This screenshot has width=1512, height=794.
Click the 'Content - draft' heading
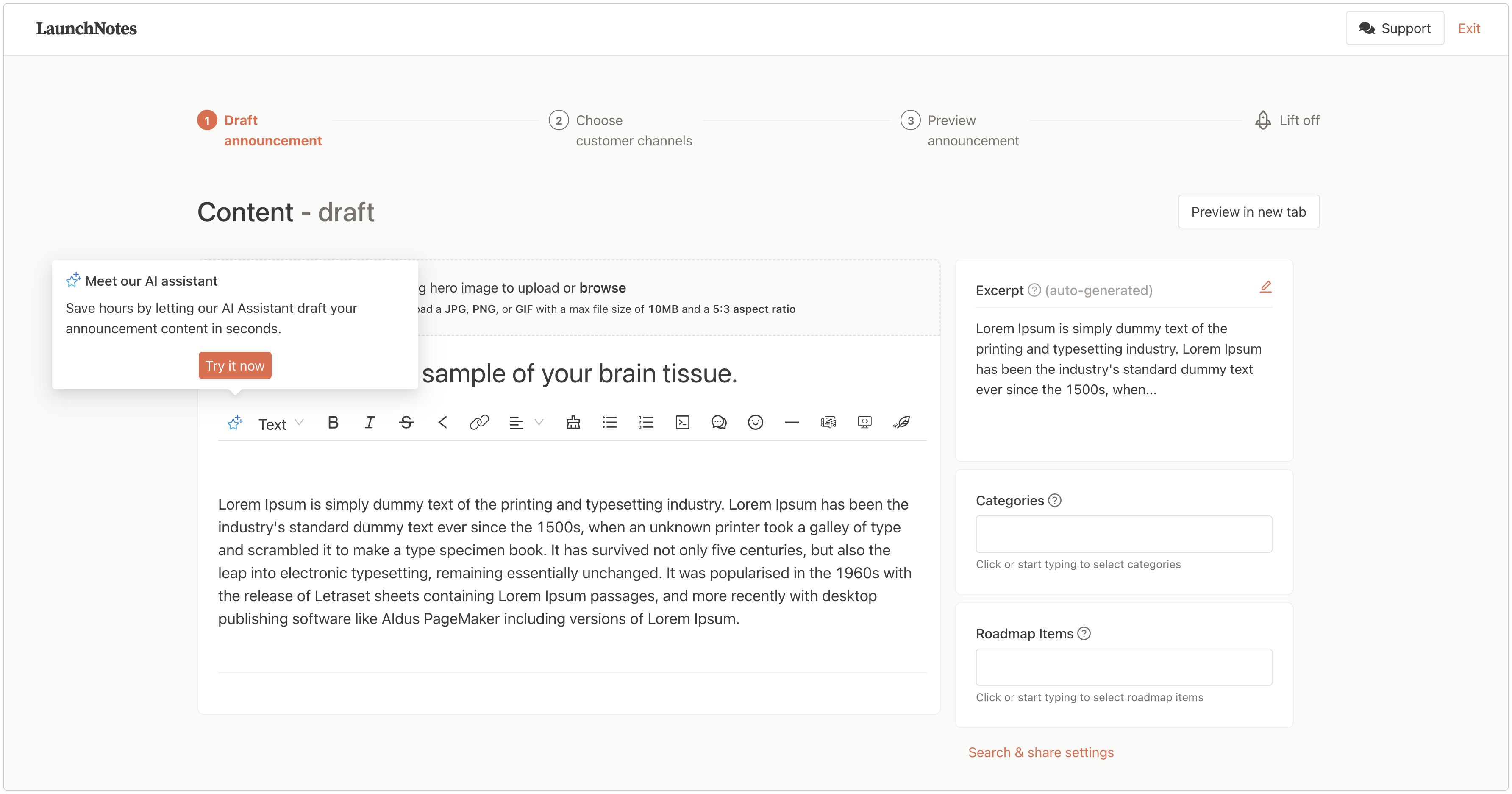(285, 212)
